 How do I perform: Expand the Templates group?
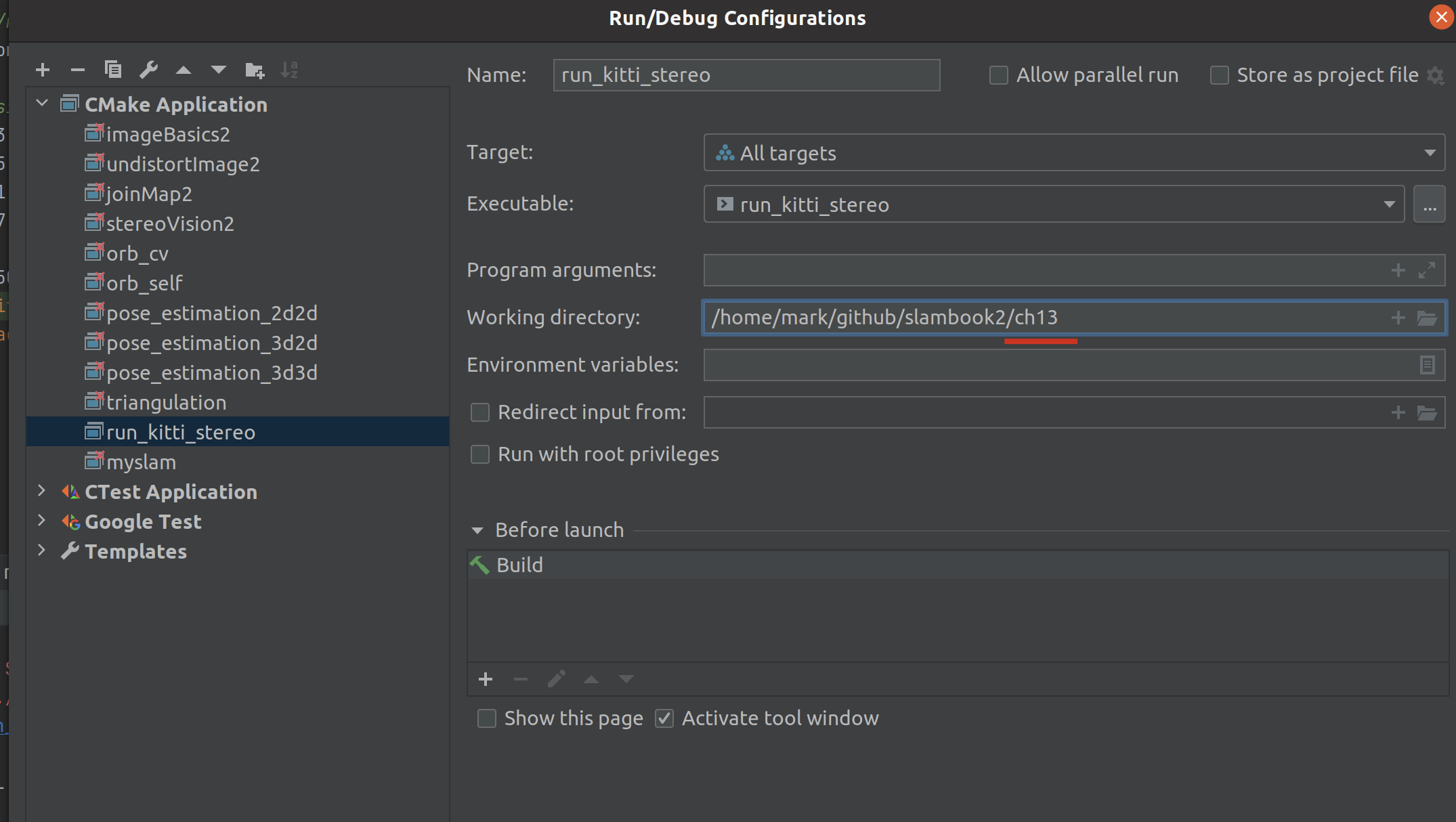42,550
